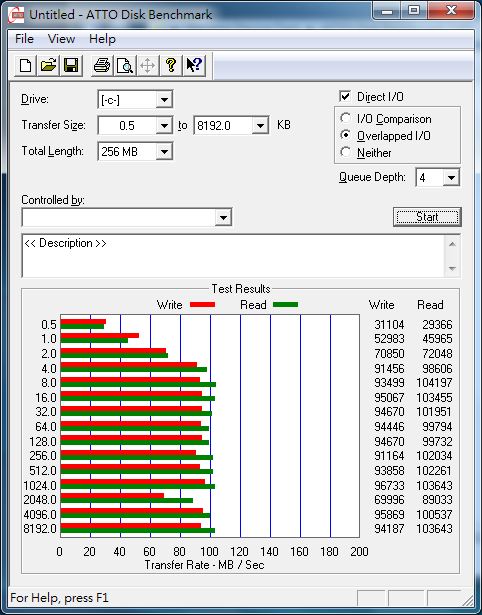Expand the Drive dropdown
Viewport: 482px width, 615px height.
coord(164,100)
